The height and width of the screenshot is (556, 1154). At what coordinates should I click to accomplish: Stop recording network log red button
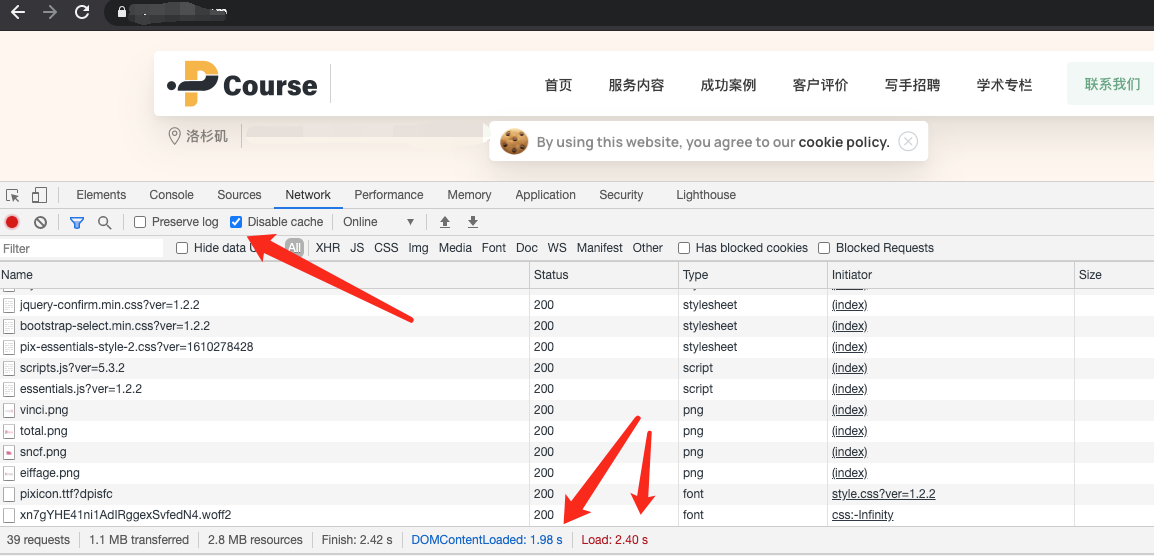tap(13, 222)
